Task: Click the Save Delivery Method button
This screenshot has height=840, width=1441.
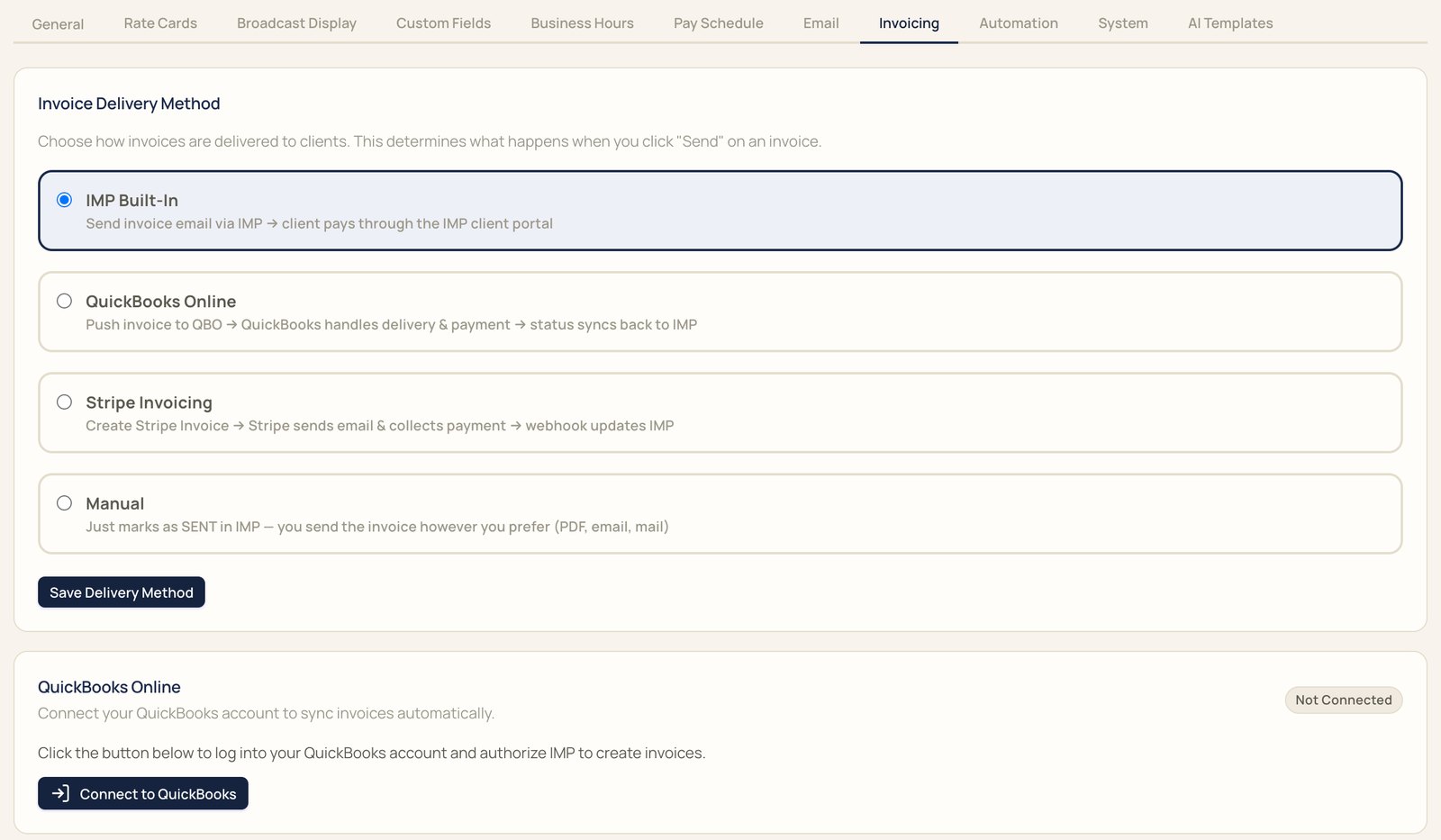Action: click(122, 592)
